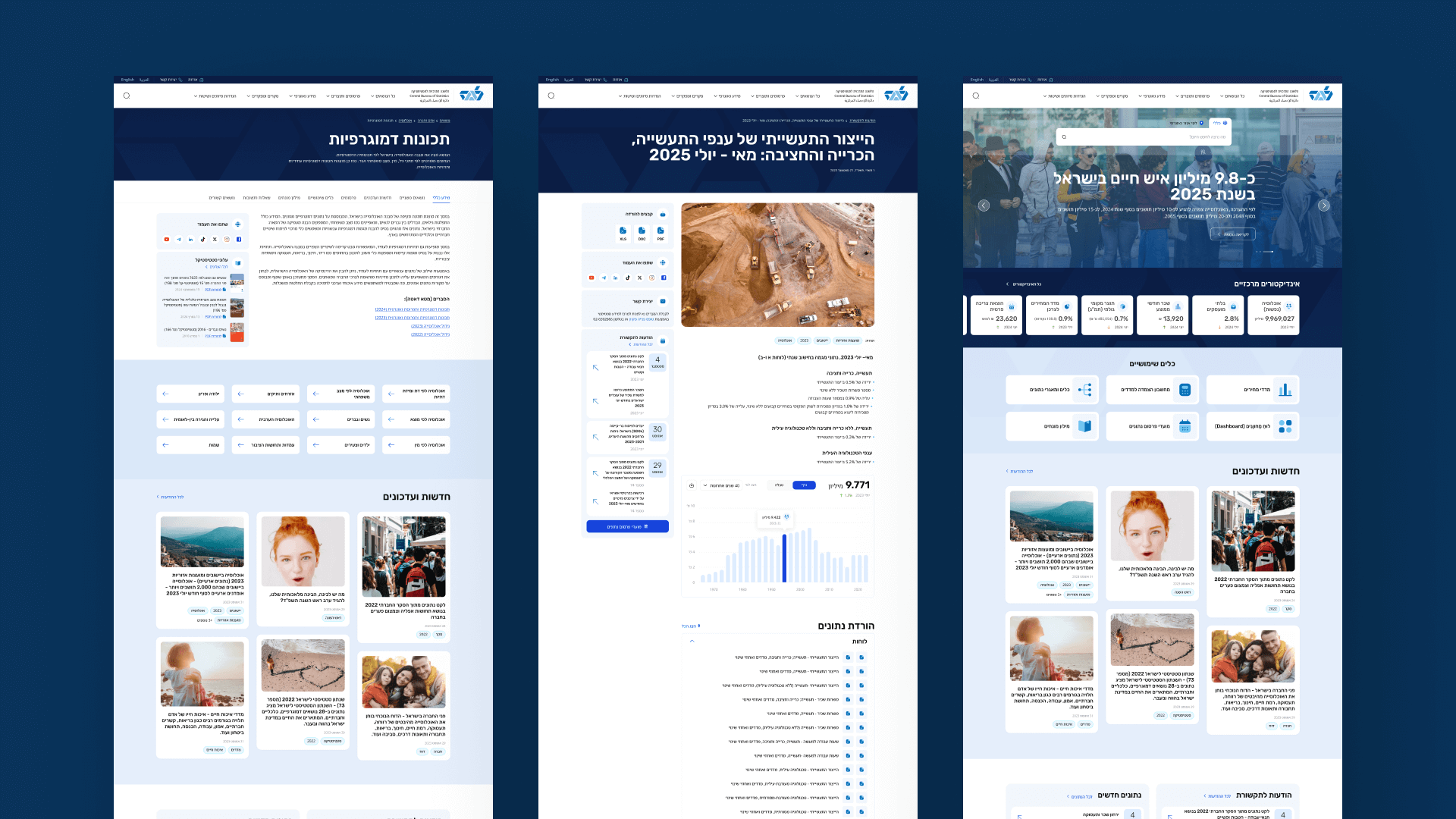Open the 4 September press release arrow

(x=596, y=367)
